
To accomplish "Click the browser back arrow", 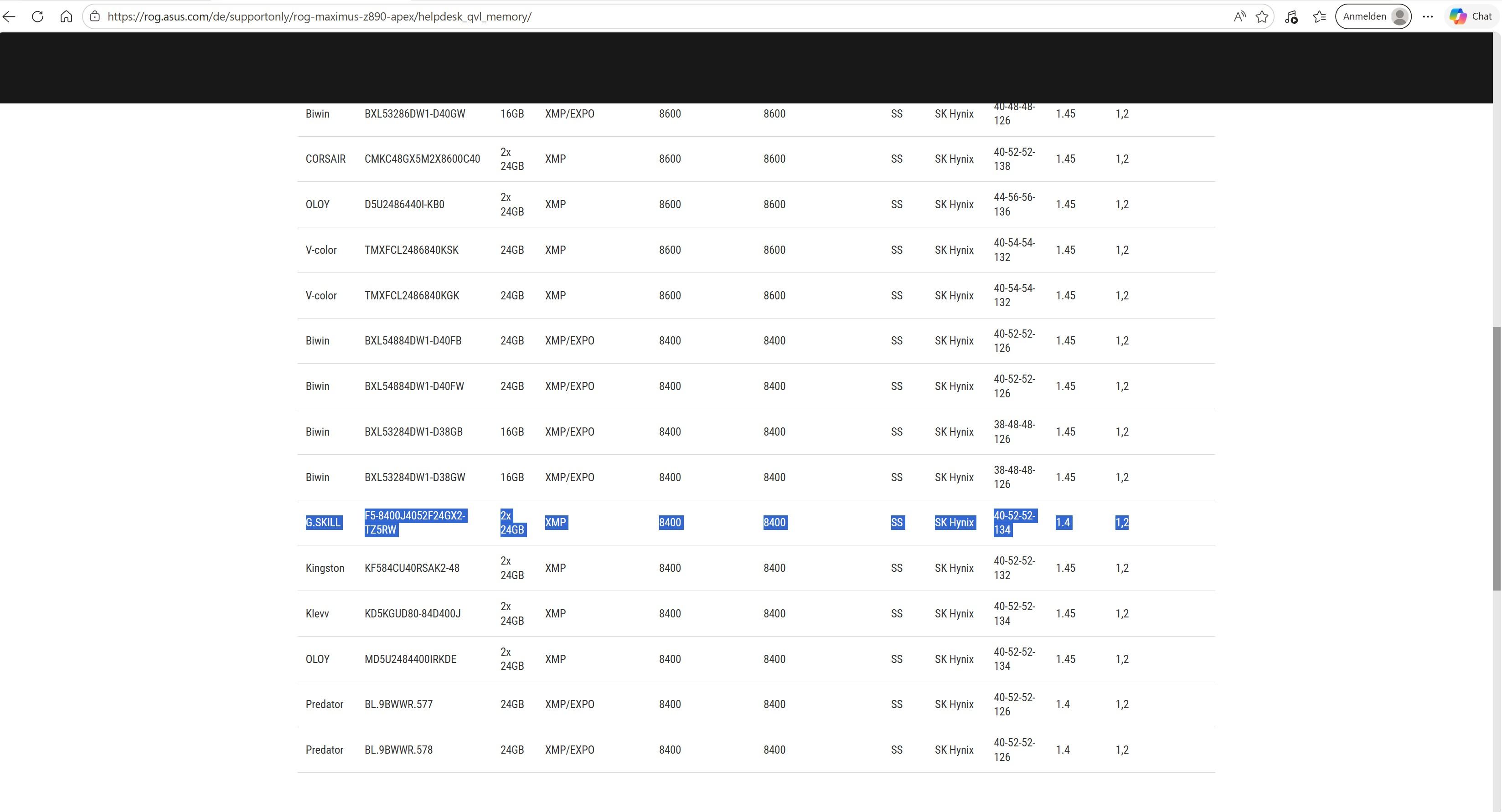I will [x=9, y=16].
